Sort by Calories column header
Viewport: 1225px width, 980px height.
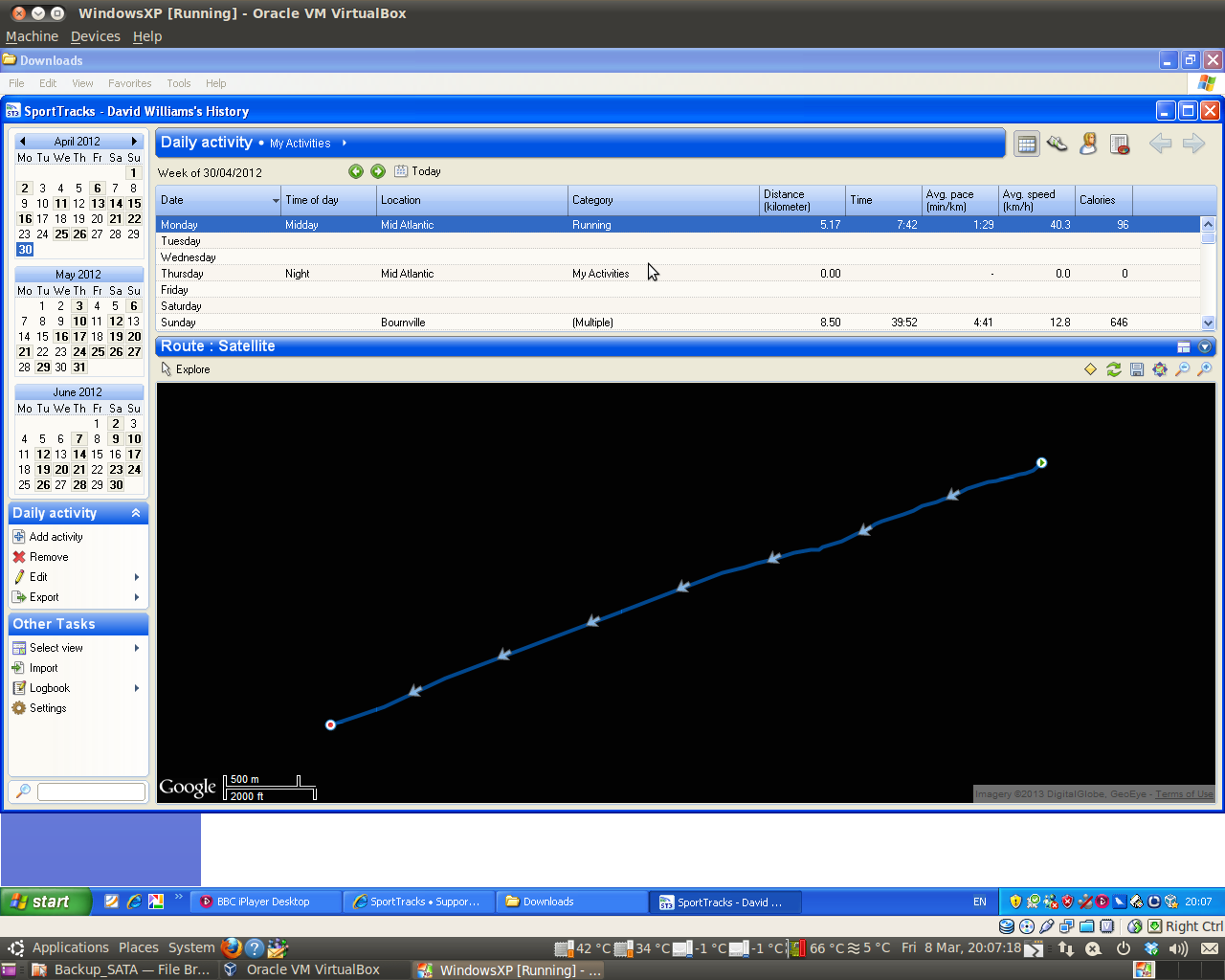pyautogui.click(x=1103, y=200)
